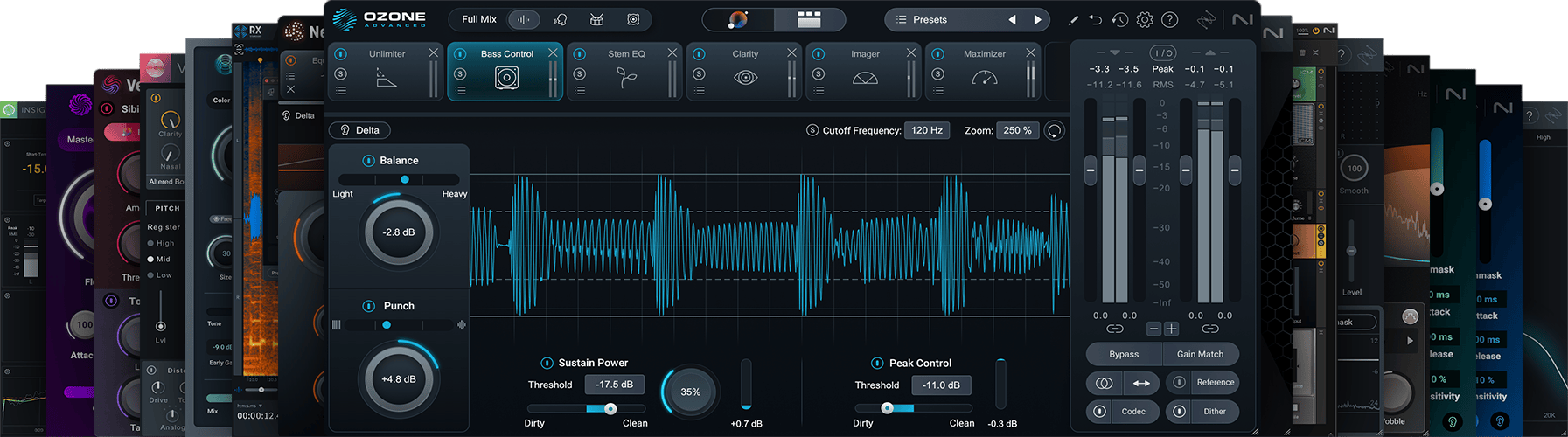This screenshot has width=1568, height=437.
Task: Open the Imager module preset list
Action: (819, 90)
